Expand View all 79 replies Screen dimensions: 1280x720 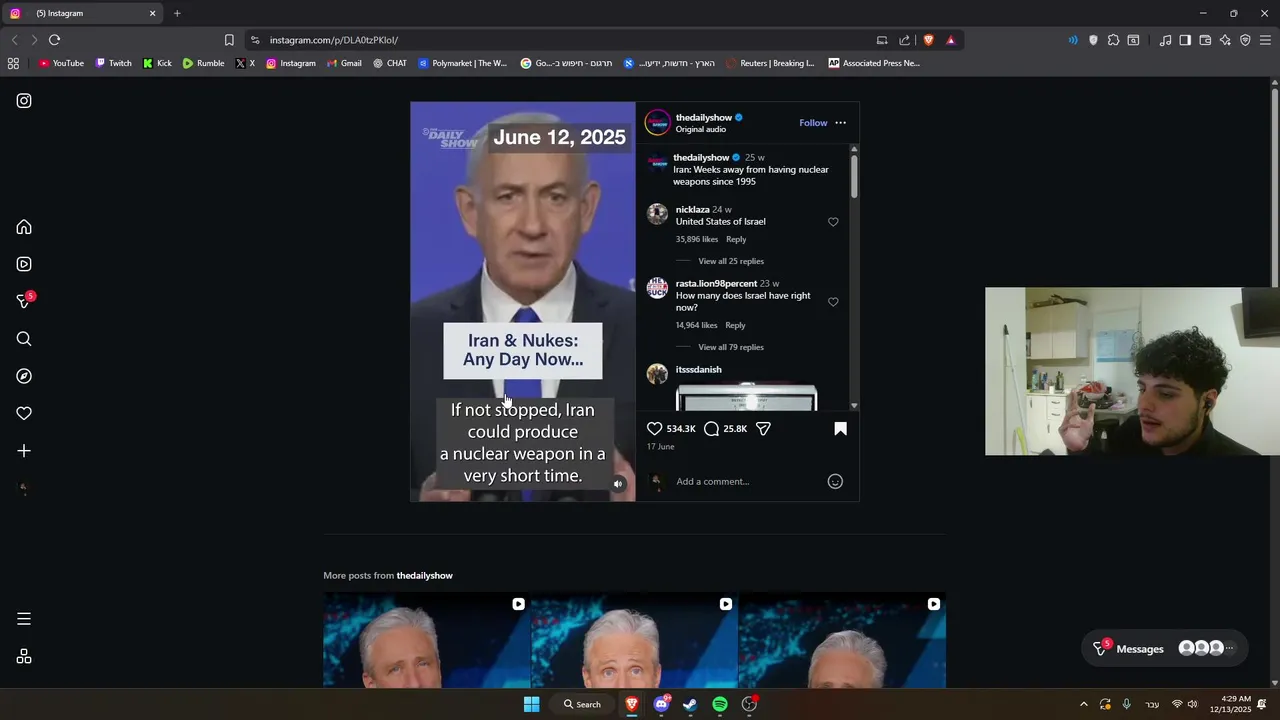tap(731, 347)
